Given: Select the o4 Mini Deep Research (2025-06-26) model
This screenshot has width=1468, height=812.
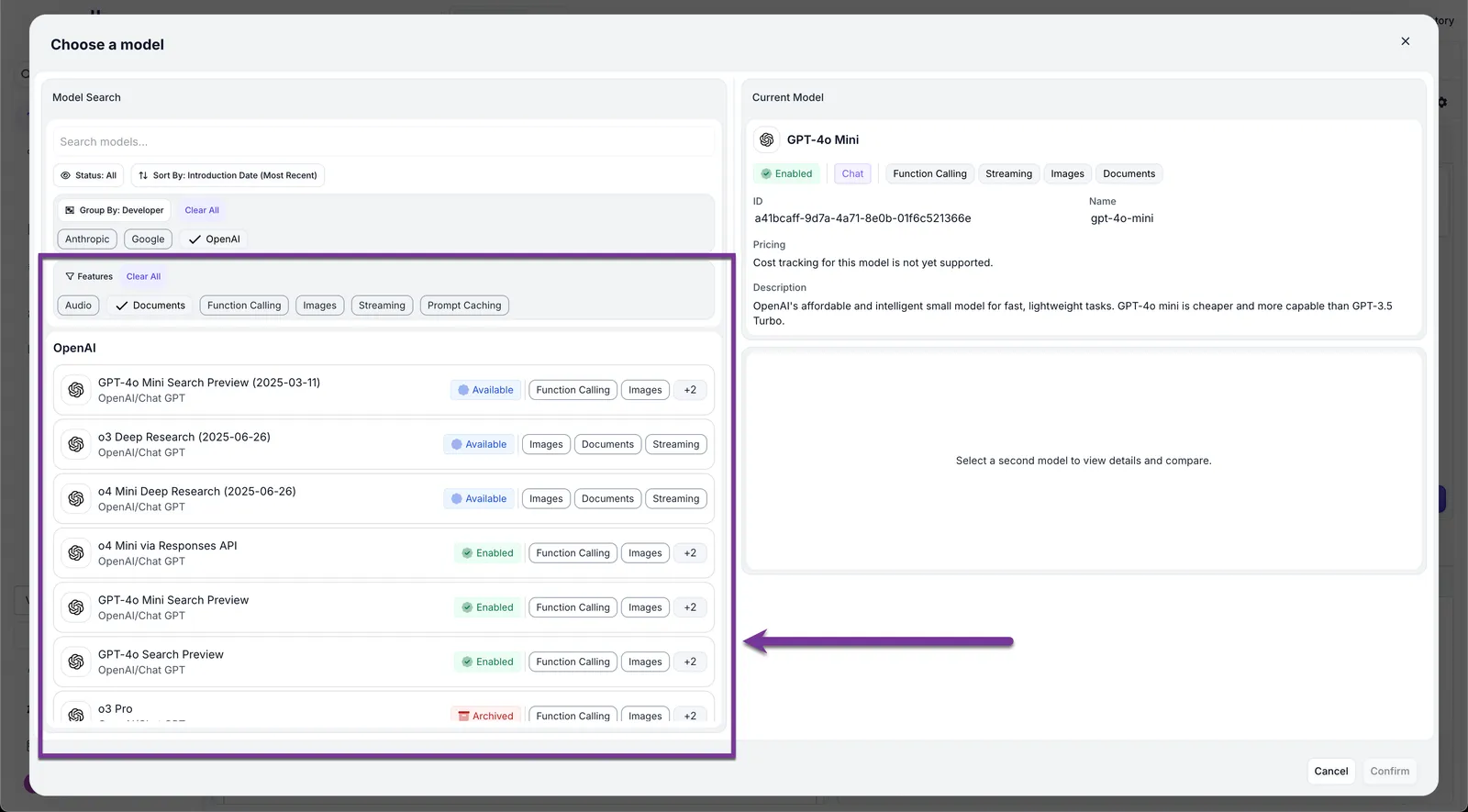Looking at the screenshot, I should point(384,498).
